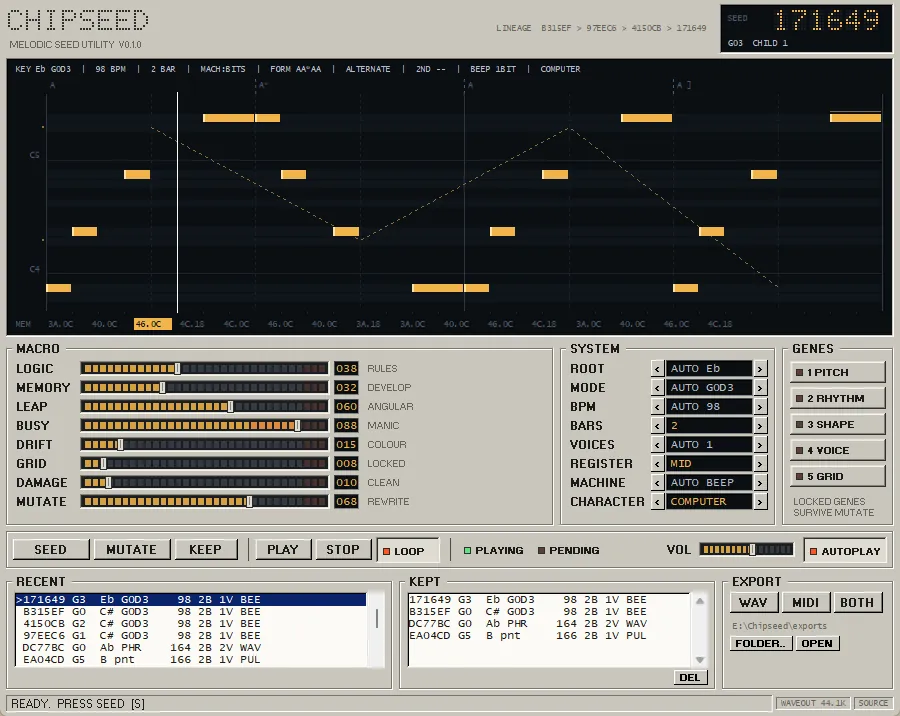Choose export folder with FOLDER..
The width and height of the screenshot is (900, 716).
(761, 643)
